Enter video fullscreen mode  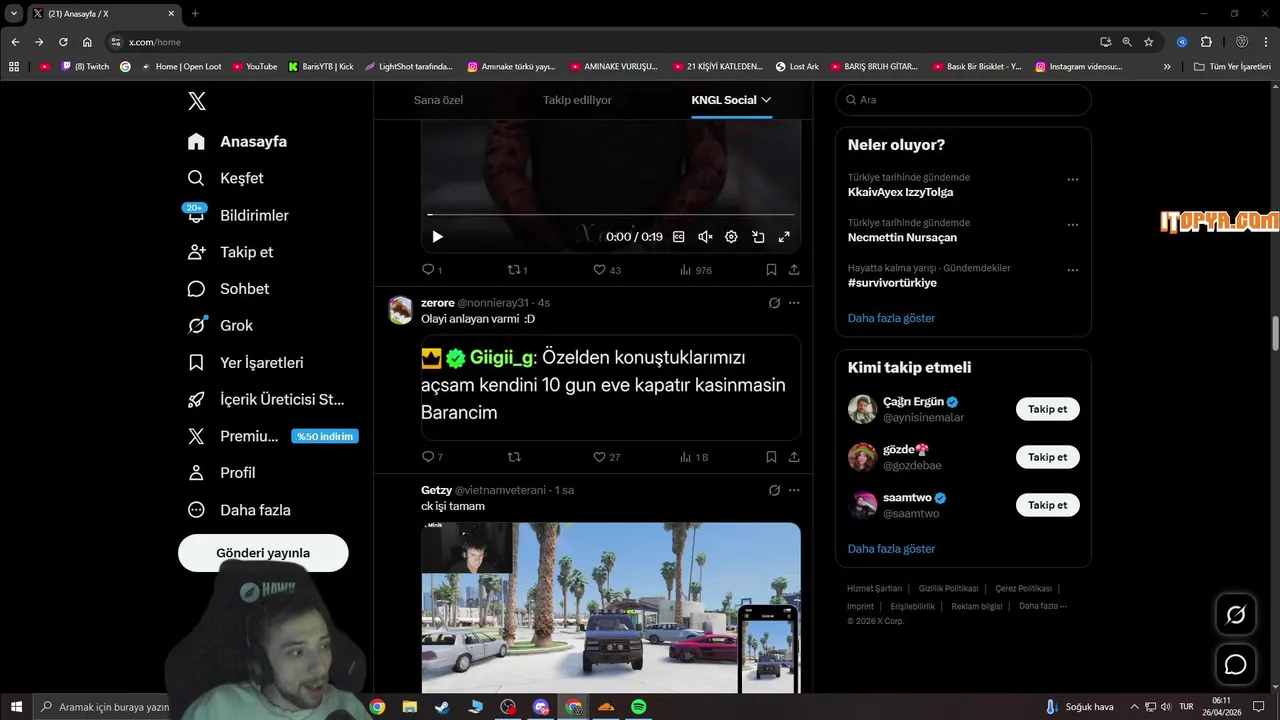click(x=784, y=237)
